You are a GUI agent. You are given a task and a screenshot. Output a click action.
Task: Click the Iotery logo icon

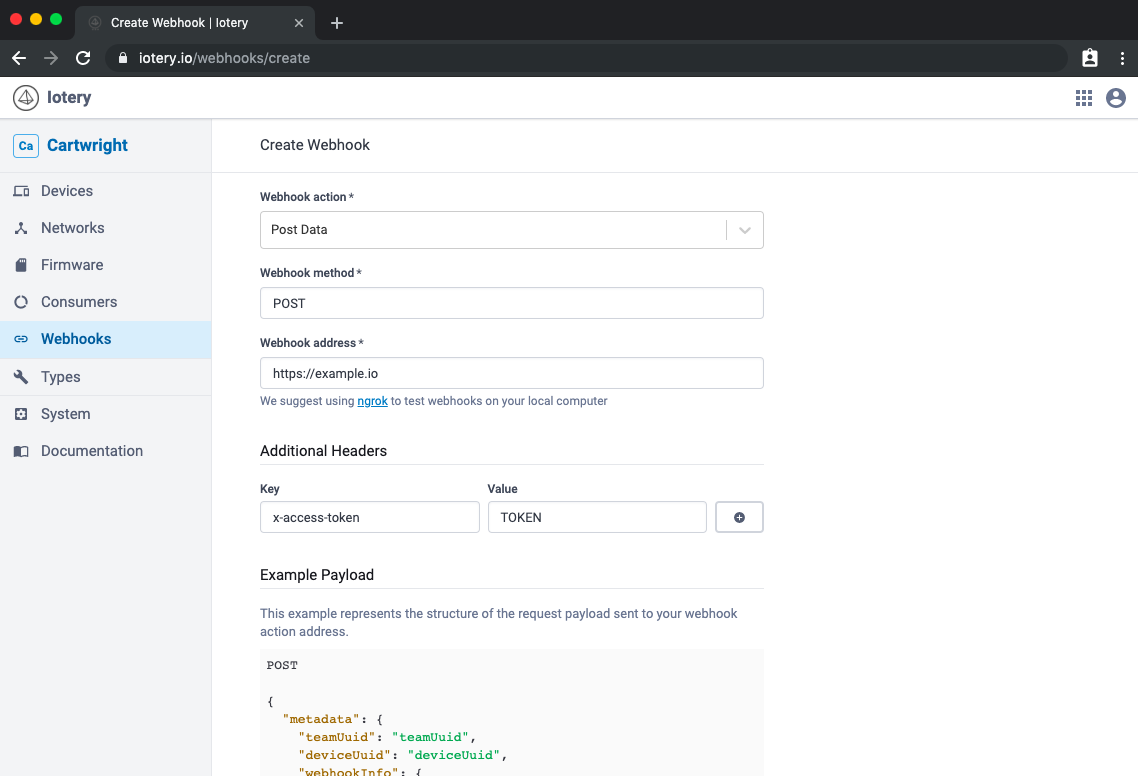point(26,97)
